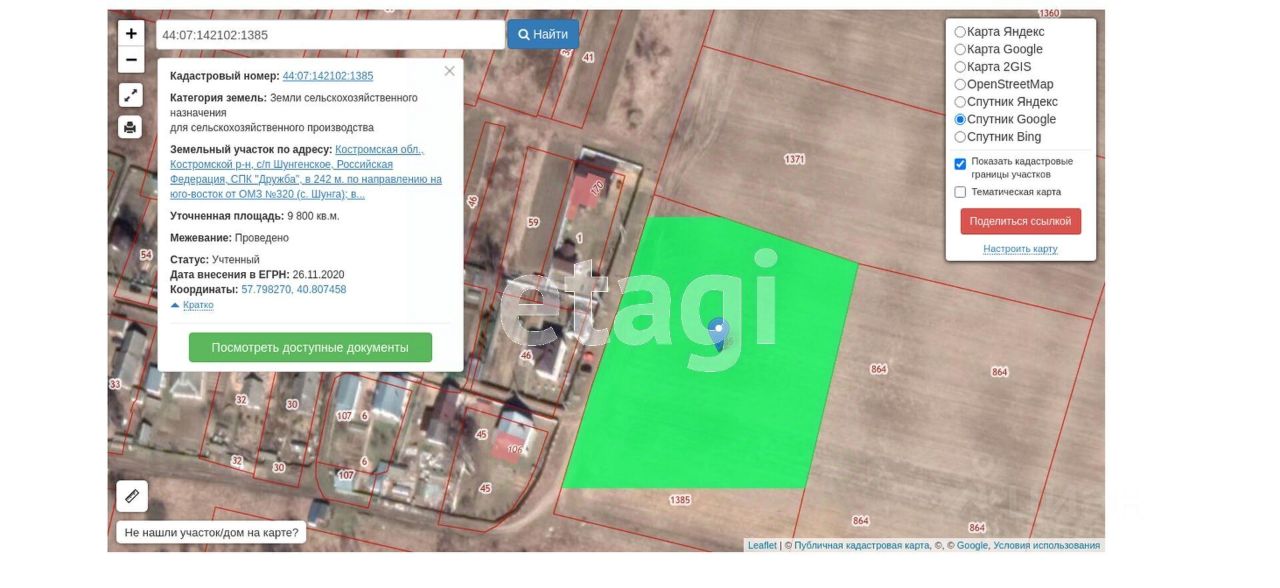Image resolution: width=1280 pixels, height=588 pixels.
Task: Close the parcel info popup
Action: click(449, 71)
